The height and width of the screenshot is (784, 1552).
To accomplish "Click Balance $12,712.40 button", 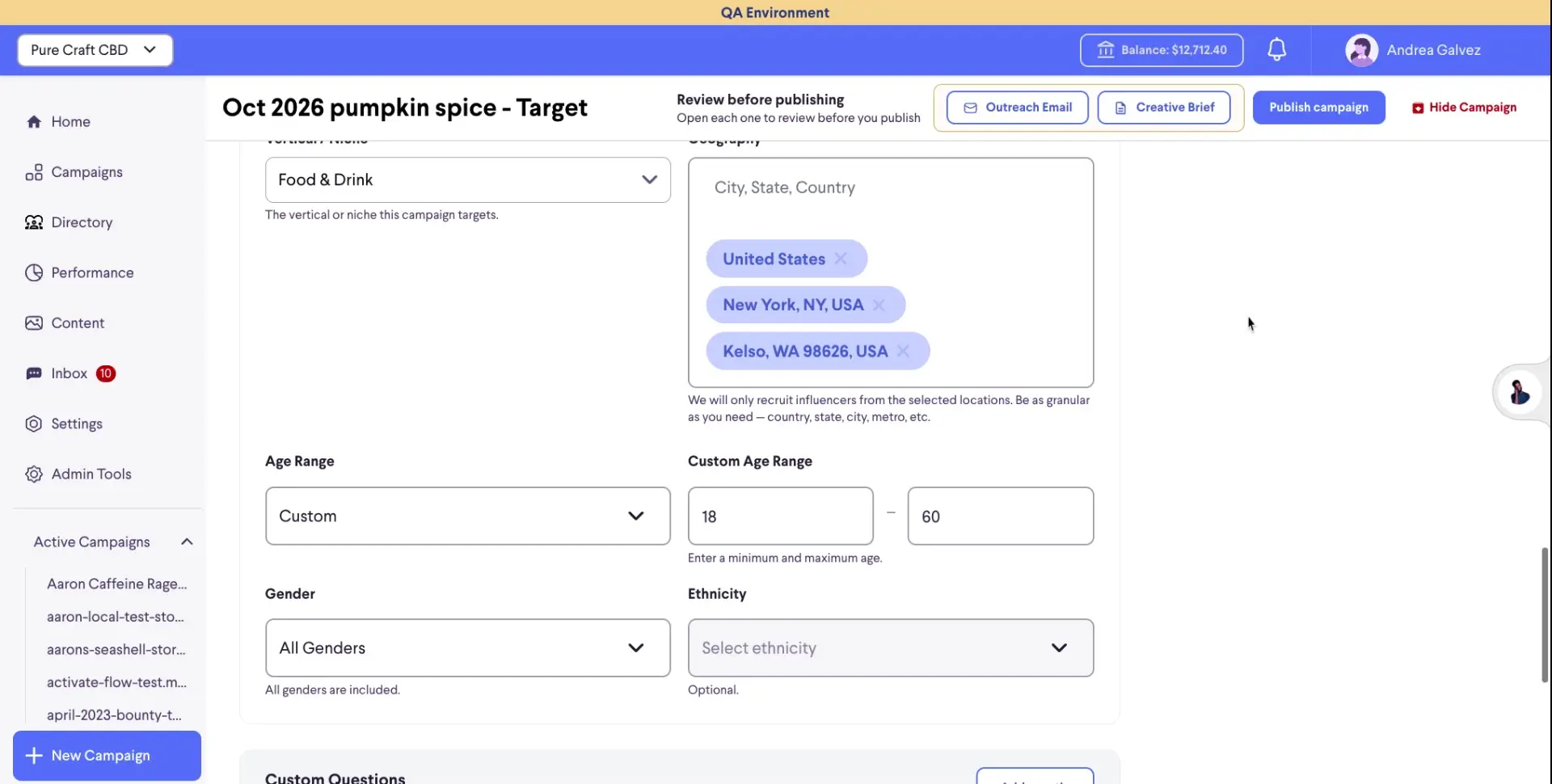I will coord(1161,50).
